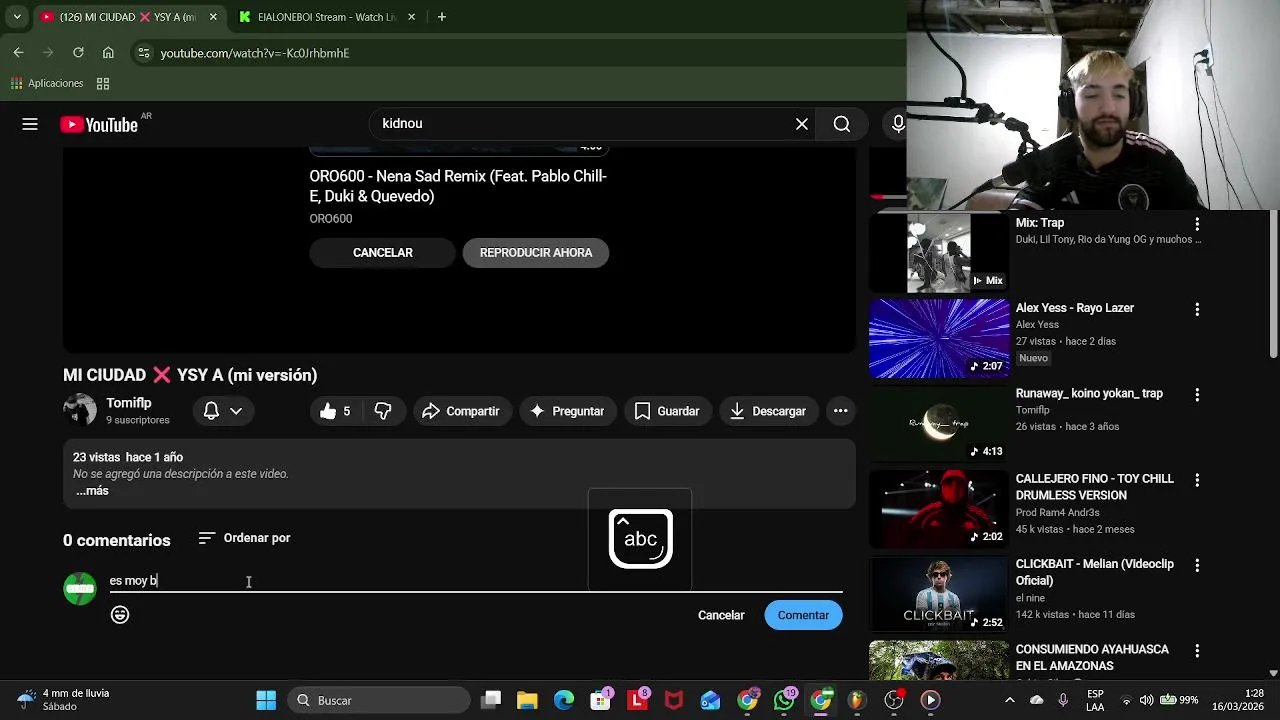1280x720 pixels.
Task: Download the video via Descargar
Action: 768,411
